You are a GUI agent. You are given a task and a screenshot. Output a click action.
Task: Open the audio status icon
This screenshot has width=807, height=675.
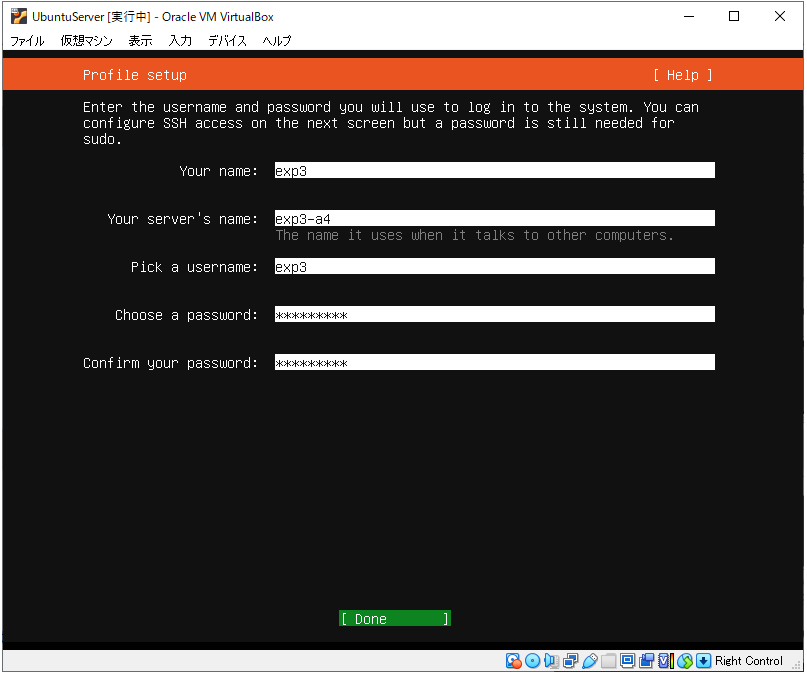(551, 661)
